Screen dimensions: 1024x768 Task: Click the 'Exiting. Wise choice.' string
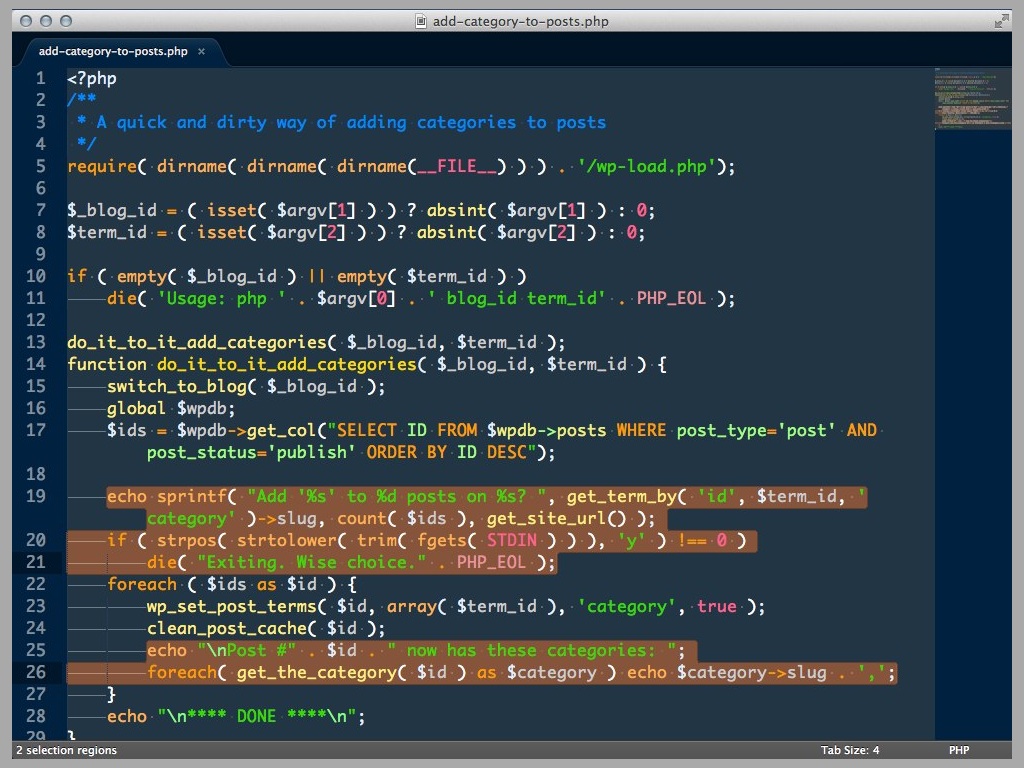312,562
